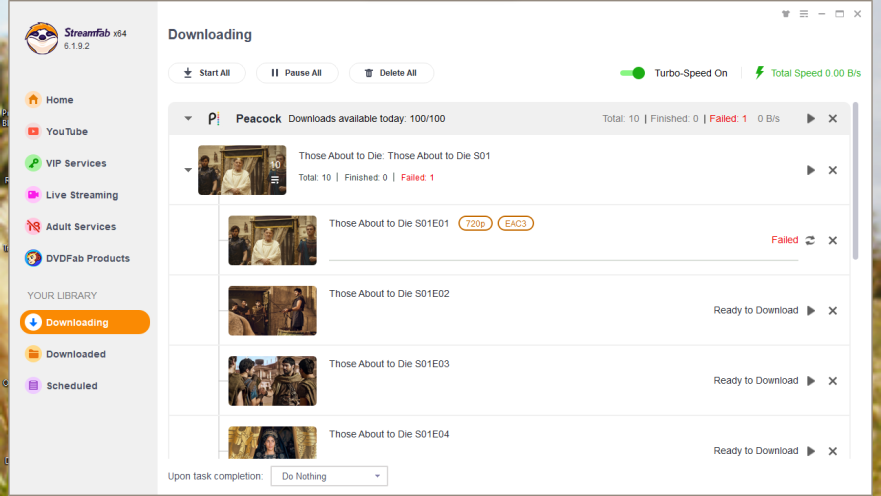Open the YouTube section

click(56, 131)
